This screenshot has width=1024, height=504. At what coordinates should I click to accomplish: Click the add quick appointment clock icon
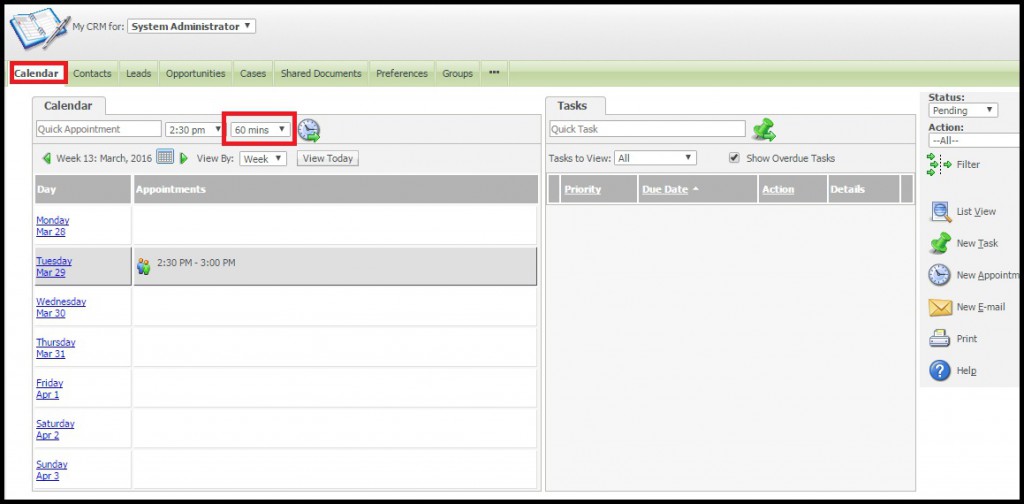(309, 130)
